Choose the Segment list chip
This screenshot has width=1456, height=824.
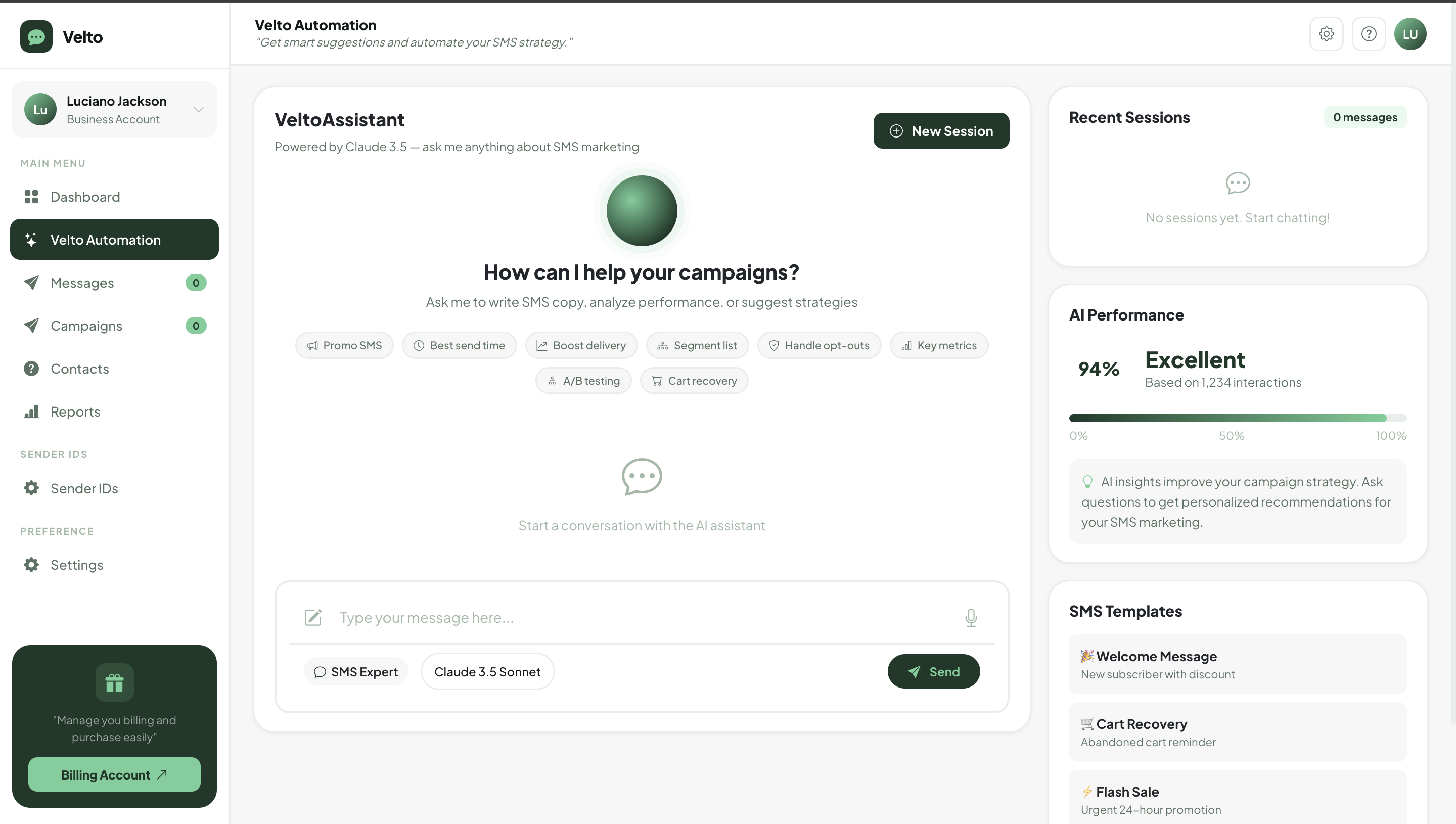click(697, 345)
